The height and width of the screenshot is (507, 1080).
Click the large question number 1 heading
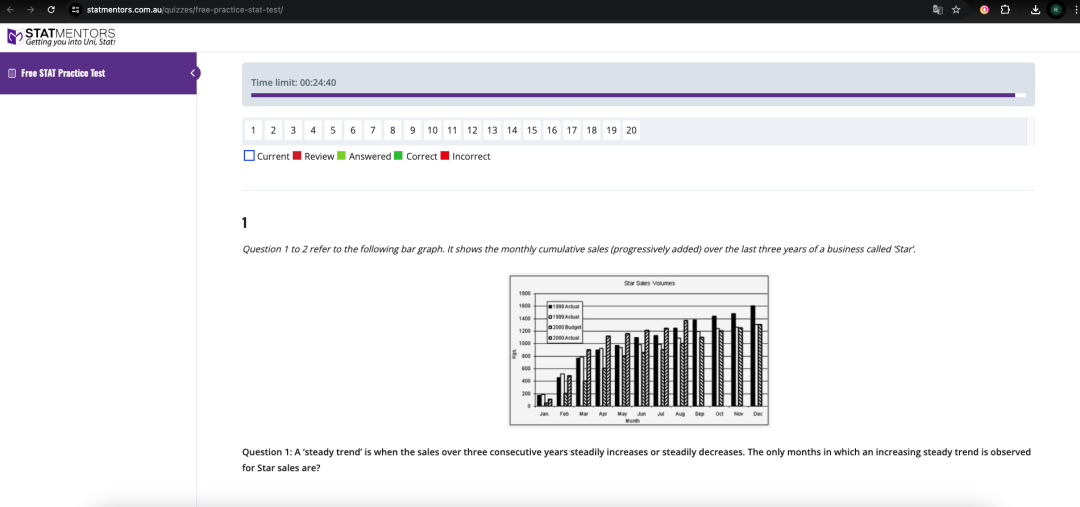[x=245, y=223]
